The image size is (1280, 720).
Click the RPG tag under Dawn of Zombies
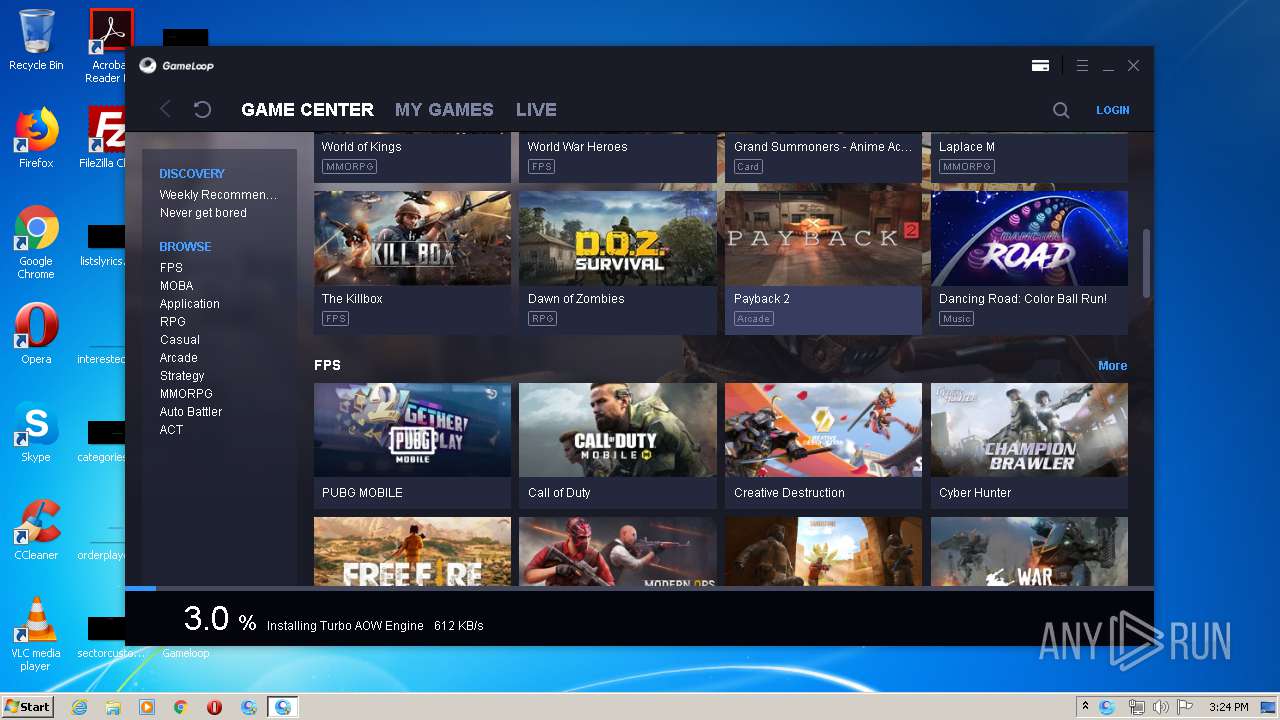click(x=542, y=319)
